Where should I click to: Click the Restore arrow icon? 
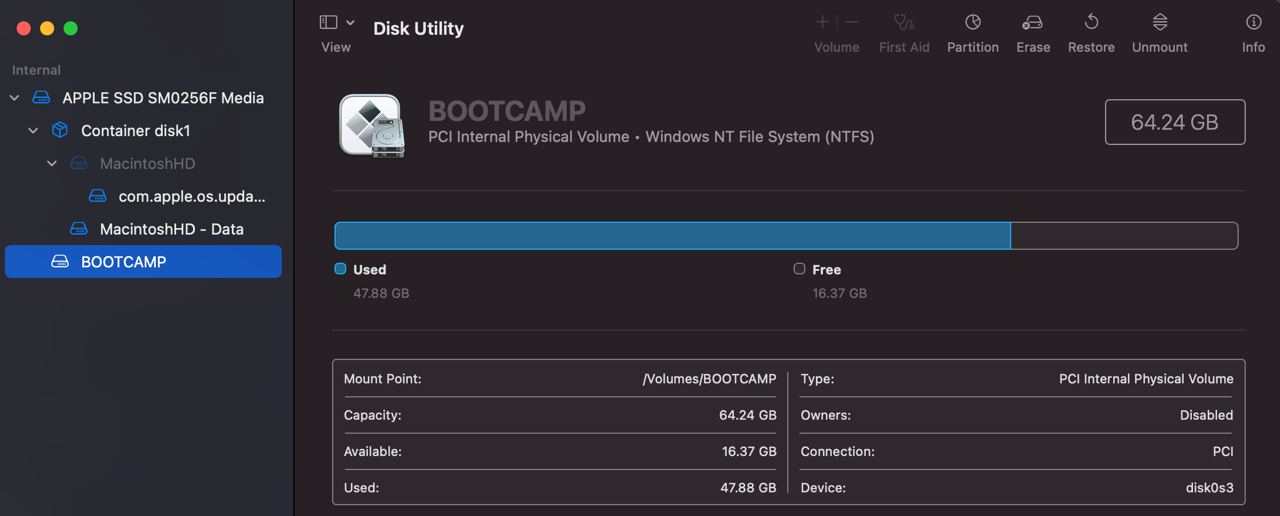coord(1091,22)
